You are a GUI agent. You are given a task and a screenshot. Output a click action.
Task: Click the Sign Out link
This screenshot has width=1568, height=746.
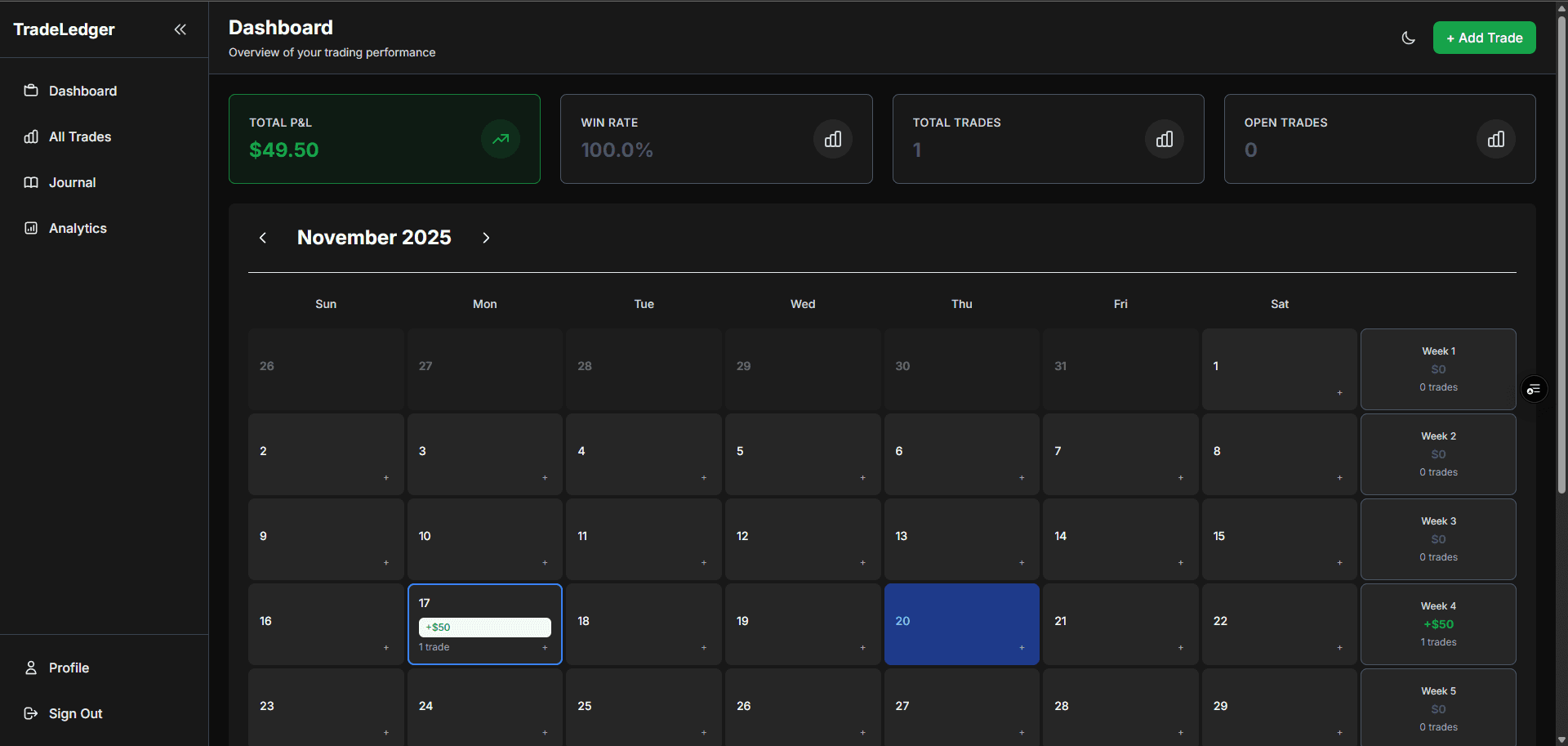coord(75,713)
